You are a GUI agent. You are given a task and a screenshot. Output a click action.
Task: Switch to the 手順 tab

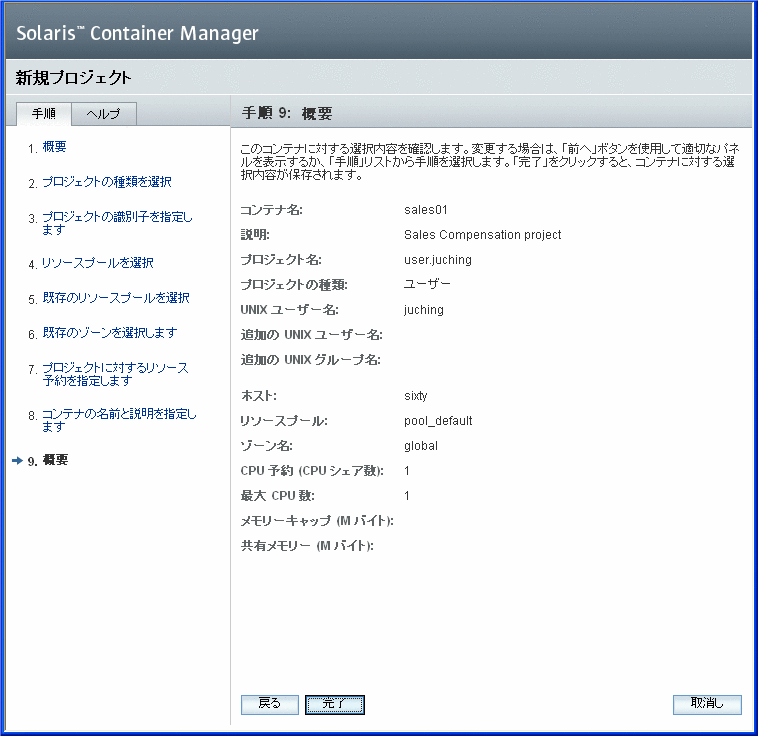click(44, 114)
